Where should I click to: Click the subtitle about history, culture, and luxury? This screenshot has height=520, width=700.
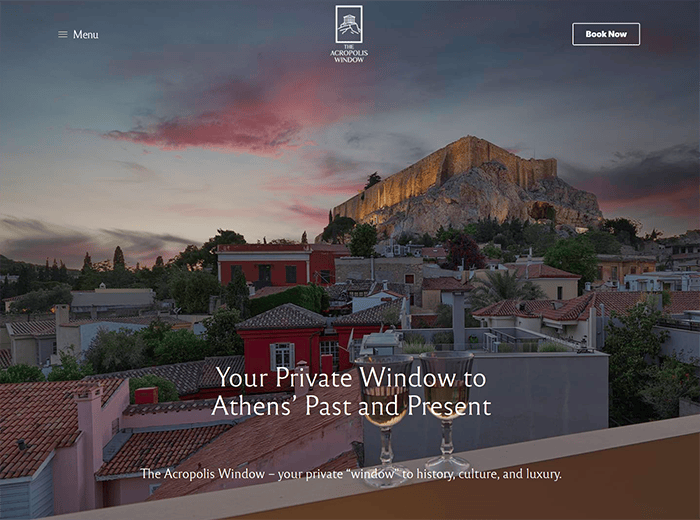(x=351, y=474)
